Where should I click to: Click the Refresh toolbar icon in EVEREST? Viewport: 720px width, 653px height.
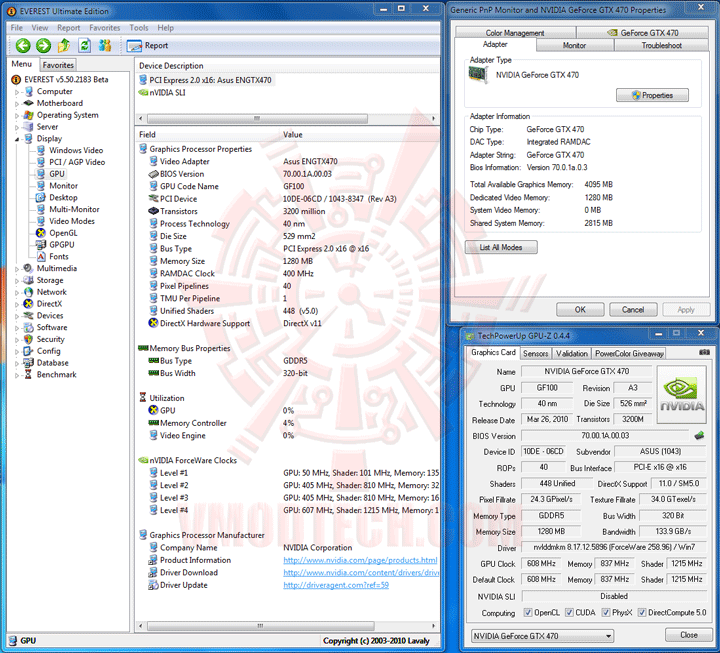(84, 45)
